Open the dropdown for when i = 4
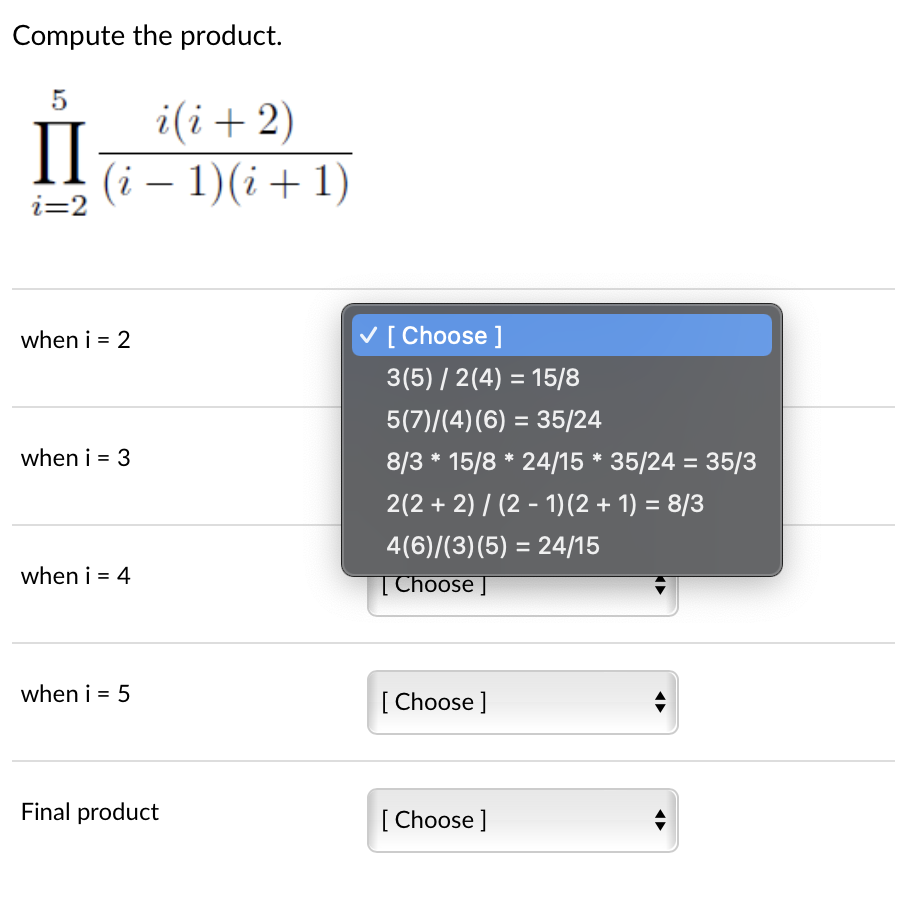 [x=522, y=586]
